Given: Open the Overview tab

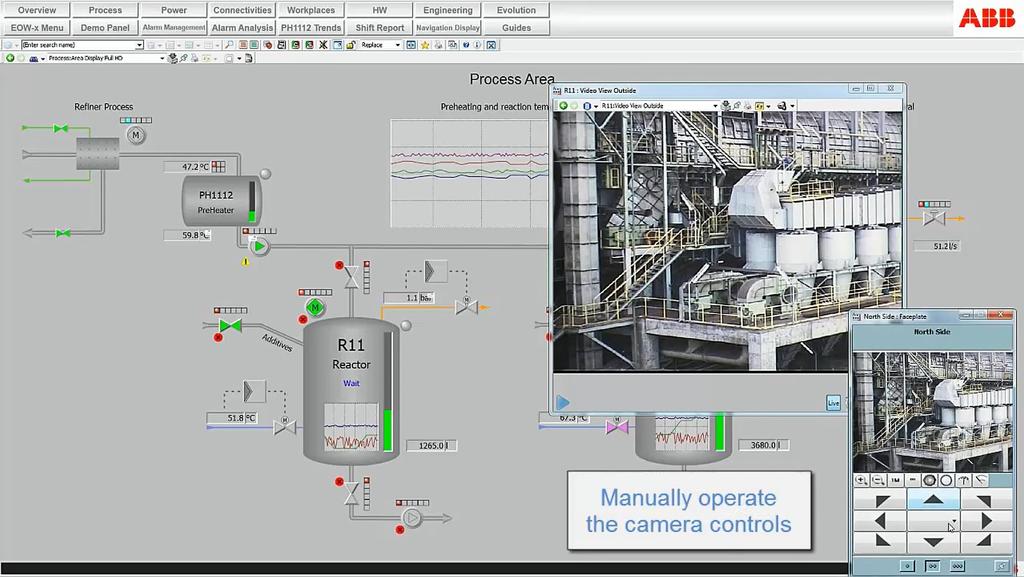Looking at the screenshot, I should pyautogui.click(x=37, y=10).
